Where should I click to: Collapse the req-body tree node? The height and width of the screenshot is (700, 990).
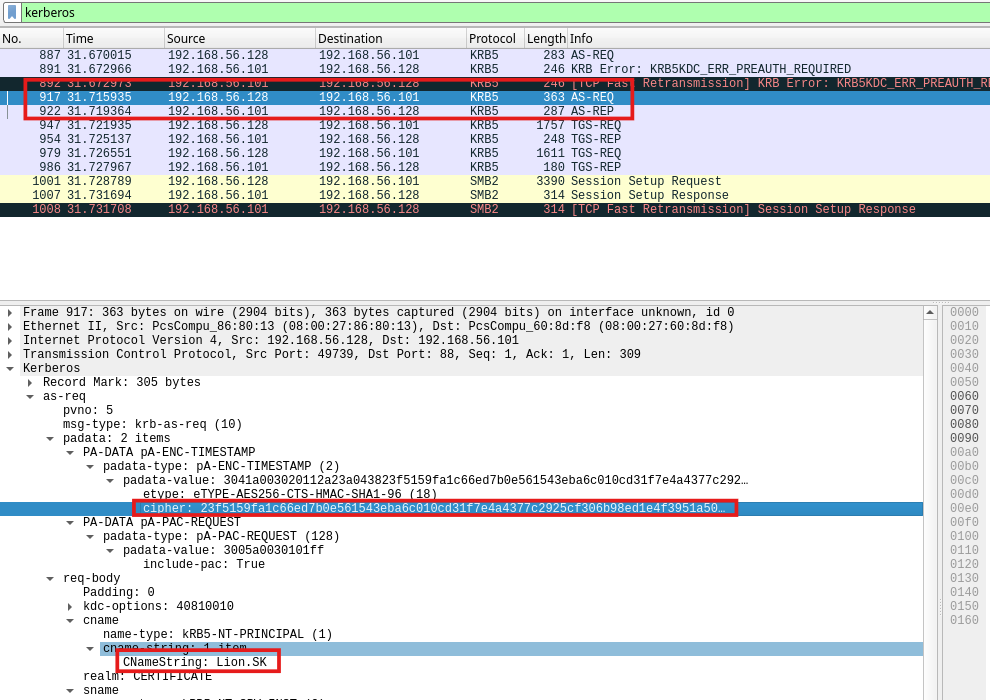(50, 579)
